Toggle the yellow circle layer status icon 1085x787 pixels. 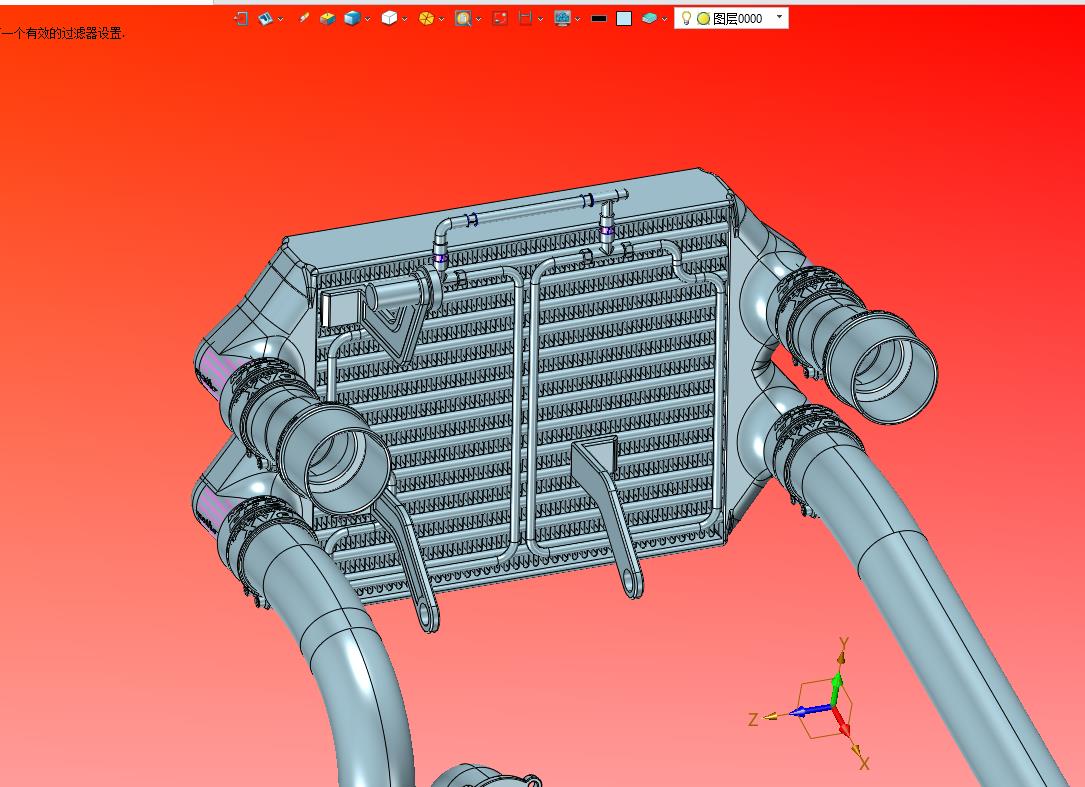click(704, 19)
